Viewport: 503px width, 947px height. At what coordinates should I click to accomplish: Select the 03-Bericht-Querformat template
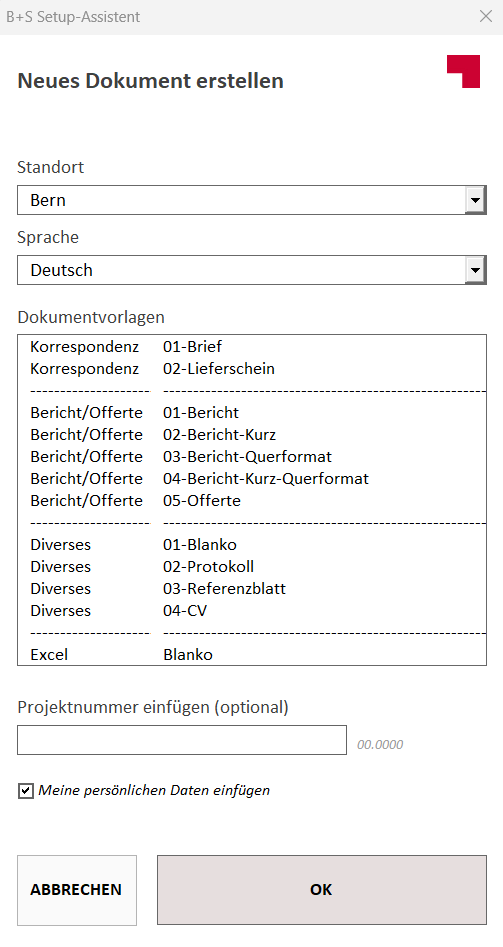[x=252, y=457]
